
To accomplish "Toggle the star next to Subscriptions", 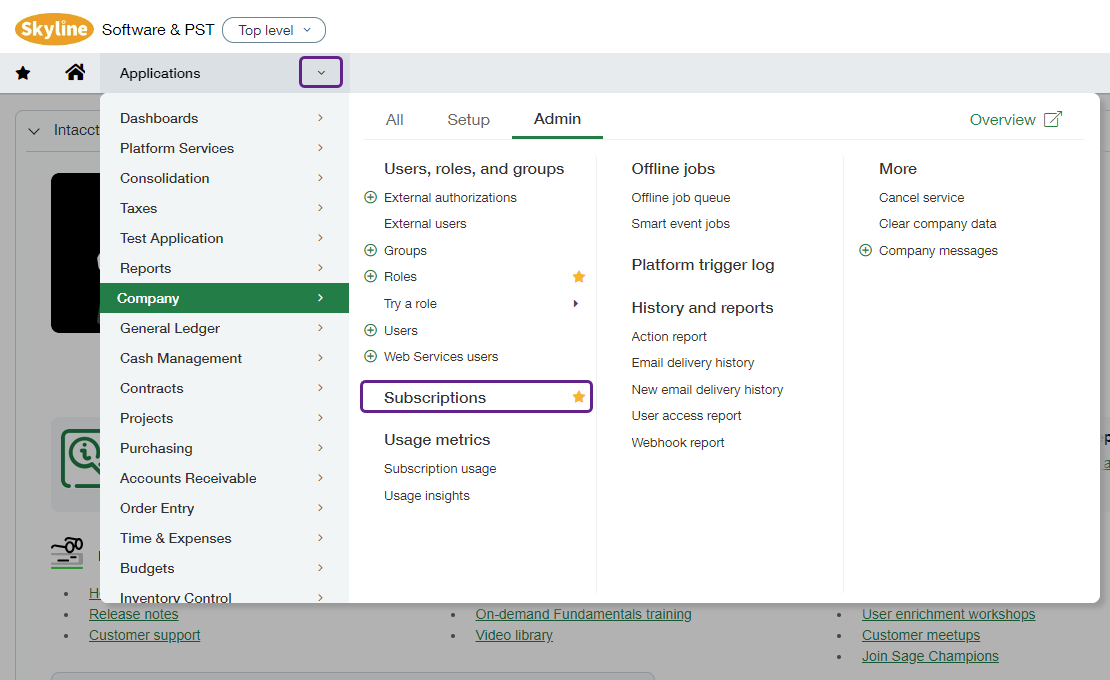I will [578, 396].
